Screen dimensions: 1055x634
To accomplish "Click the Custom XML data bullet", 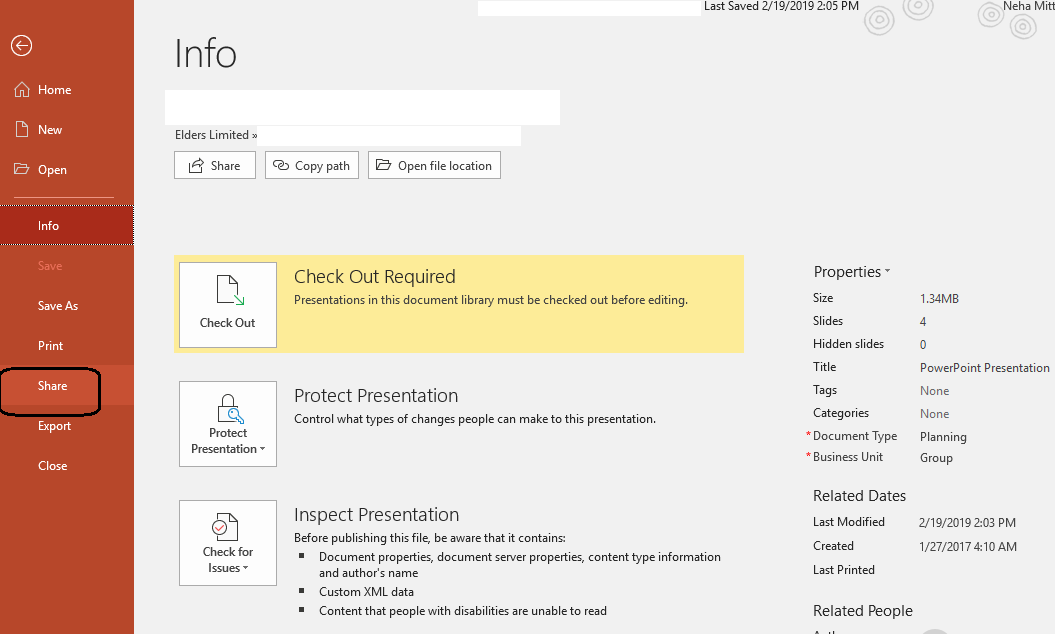I will [x=367, y=592].
